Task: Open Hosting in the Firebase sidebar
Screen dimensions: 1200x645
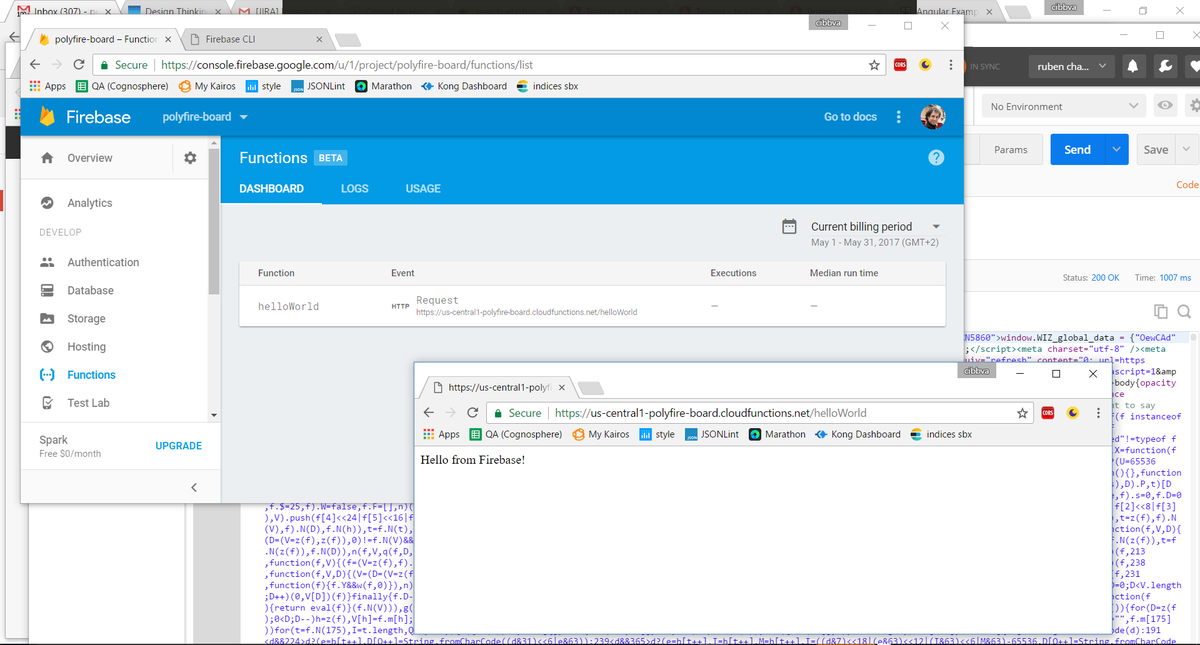Action: (86, 346)
